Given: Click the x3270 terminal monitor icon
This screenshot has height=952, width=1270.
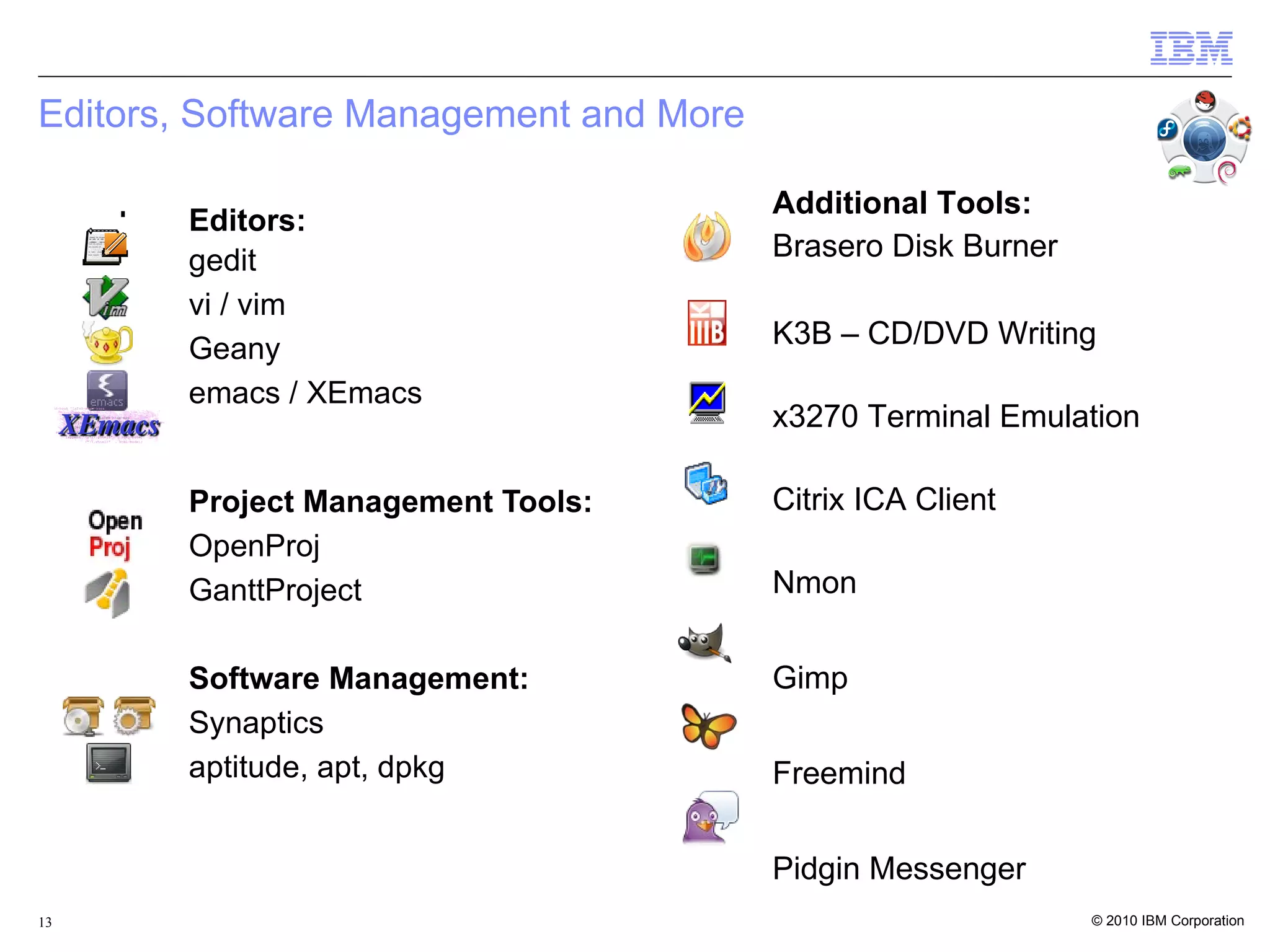Looking at the screenshot, I should [707, 403].
